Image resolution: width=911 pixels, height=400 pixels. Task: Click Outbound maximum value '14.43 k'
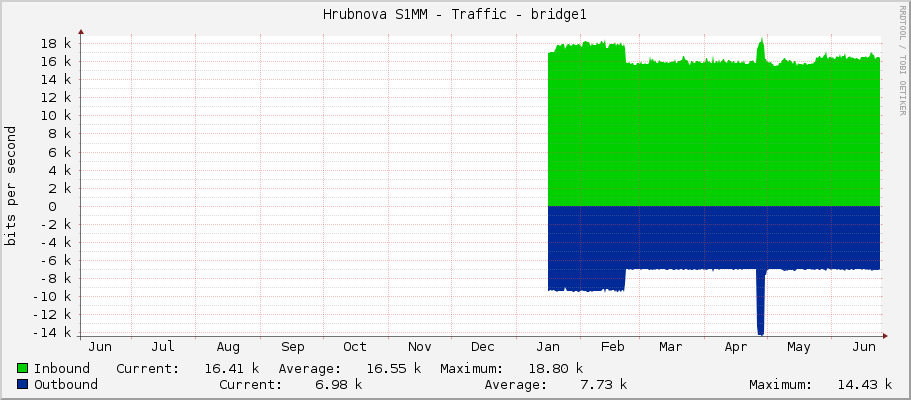[x=865, y=384]
